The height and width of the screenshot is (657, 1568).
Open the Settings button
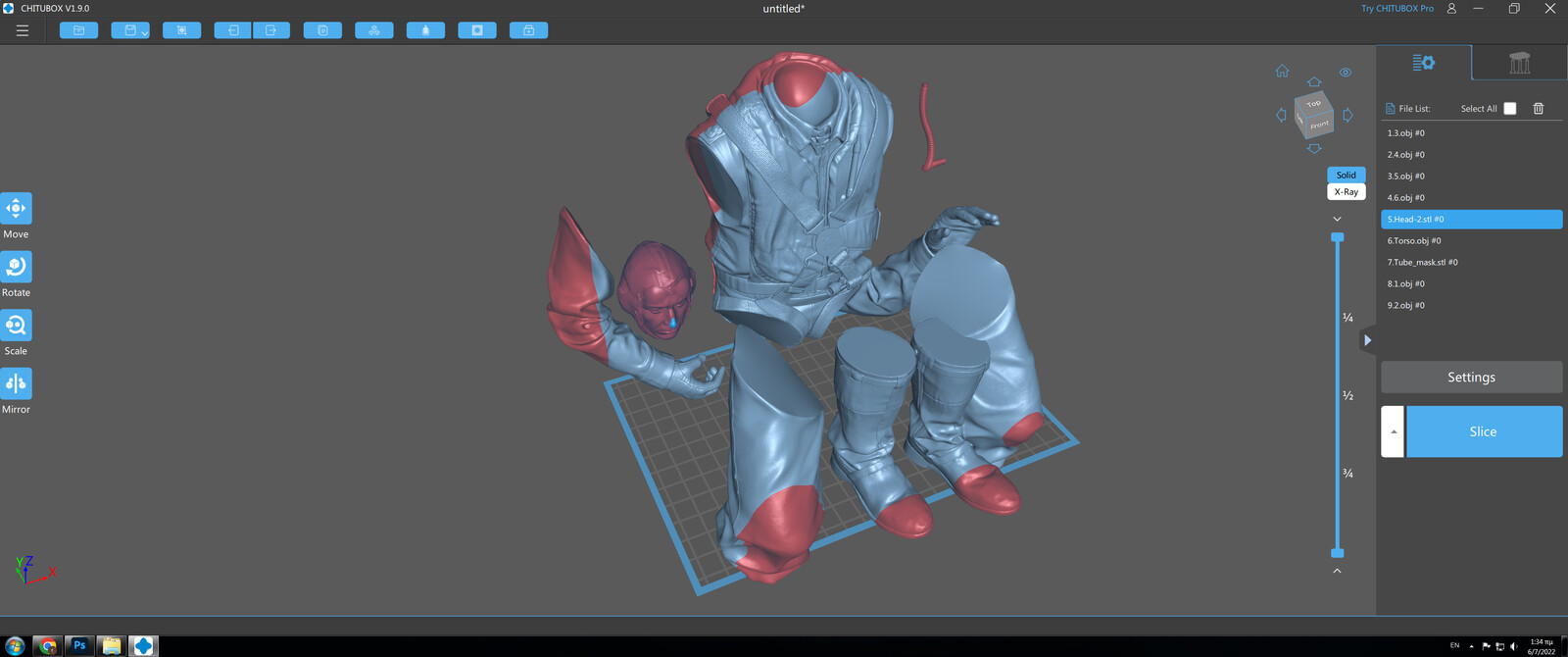1471,378
